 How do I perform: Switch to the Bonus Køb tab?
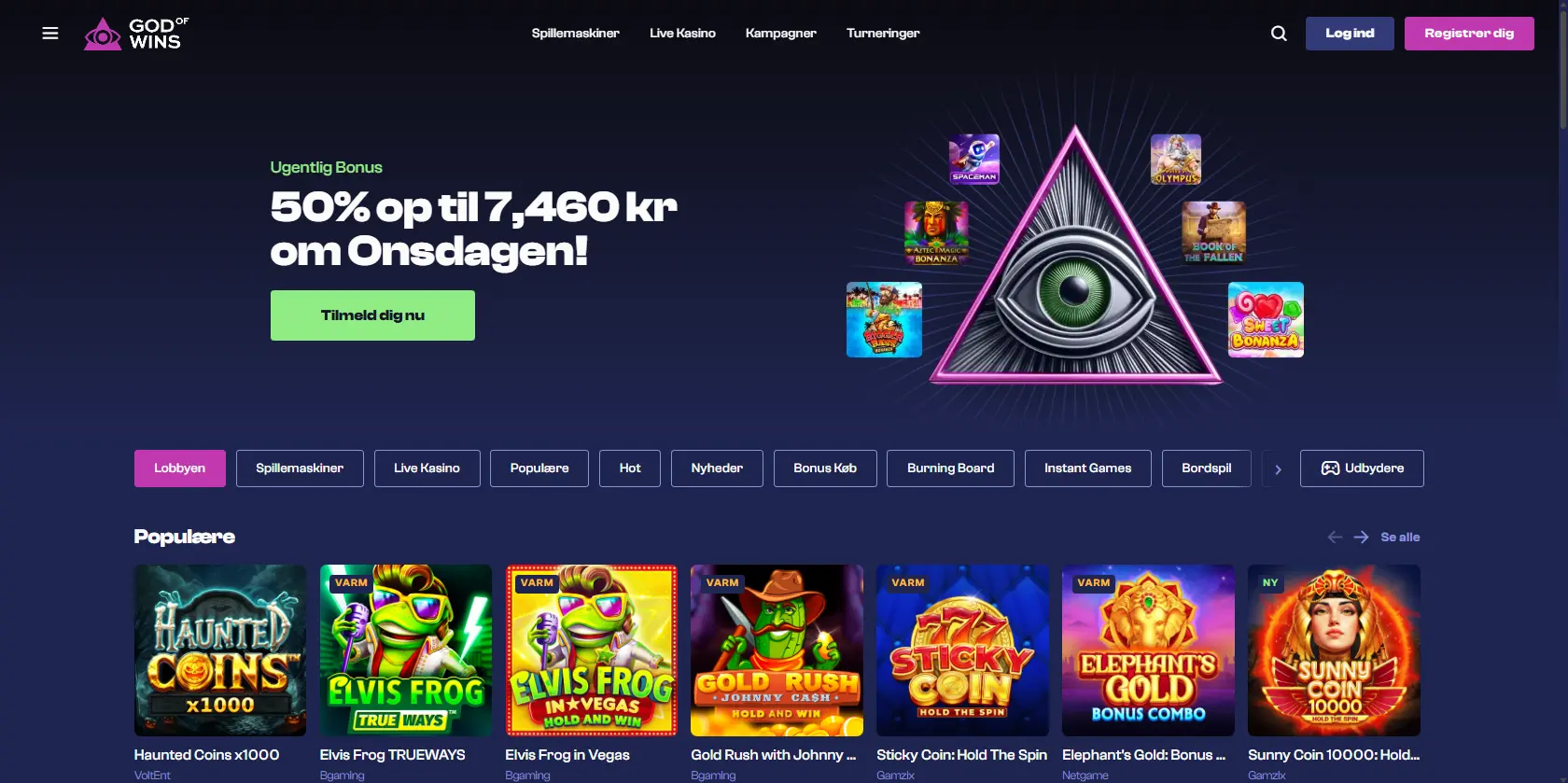click(825, 468)
